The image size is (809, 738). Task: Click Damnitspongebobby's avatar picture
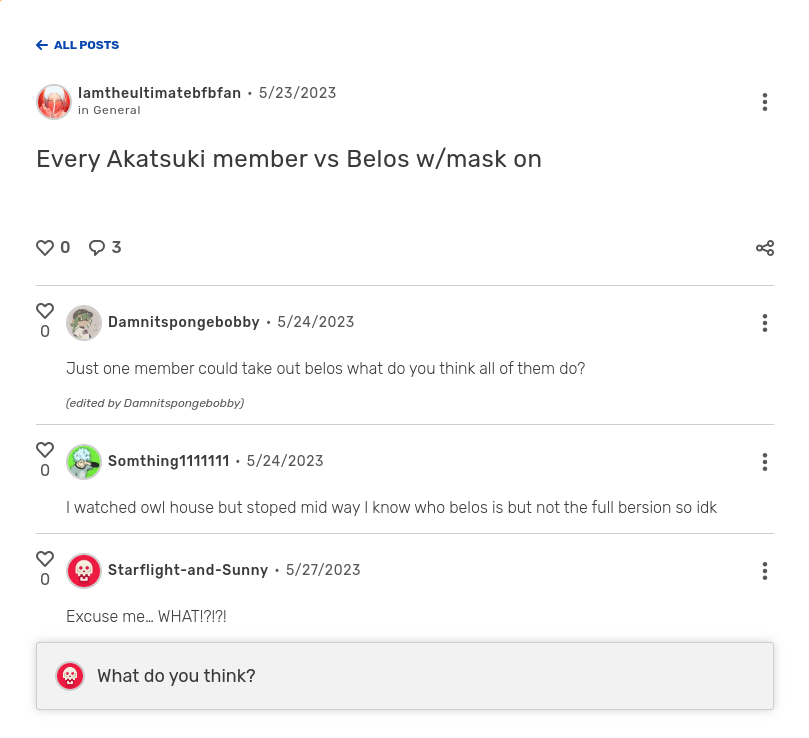pyautogui.click(x=84, y=323)
